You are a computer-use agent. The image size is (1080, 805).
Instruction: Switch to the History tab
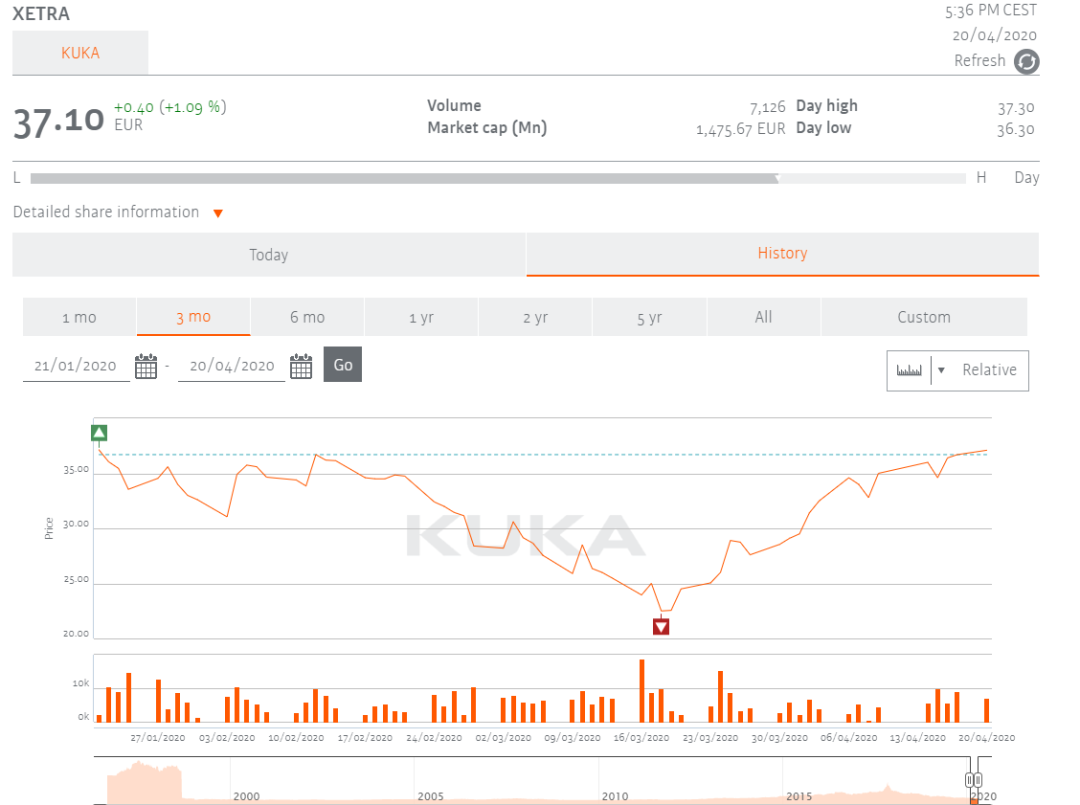click(x=782, y=254)
